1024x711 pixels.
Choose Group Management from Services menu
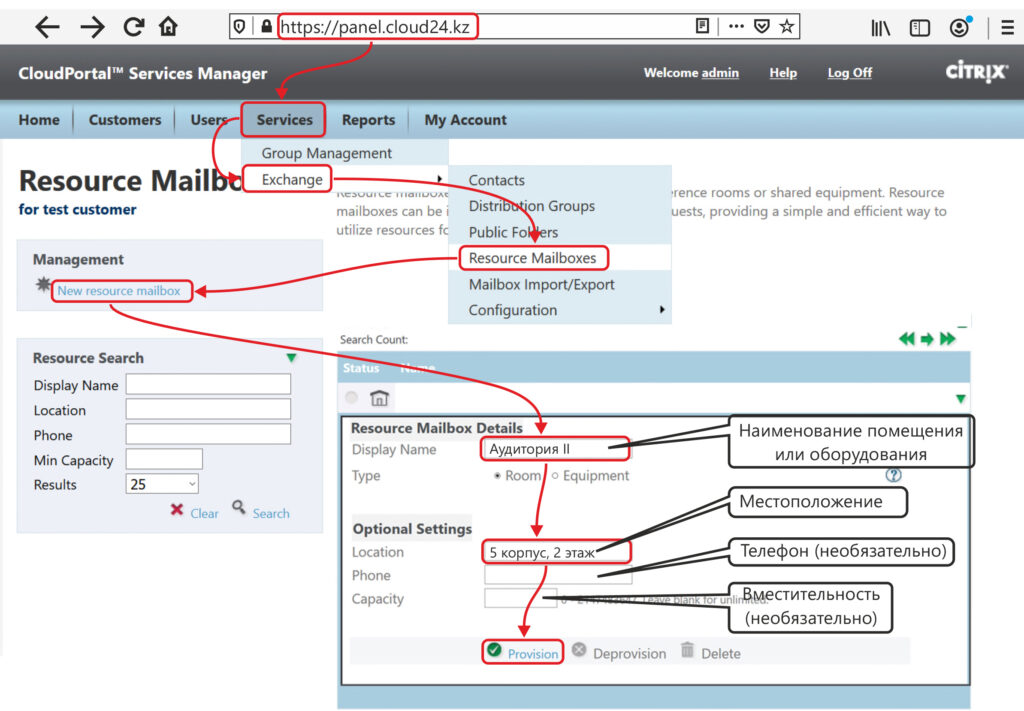[x=327, y=153]
